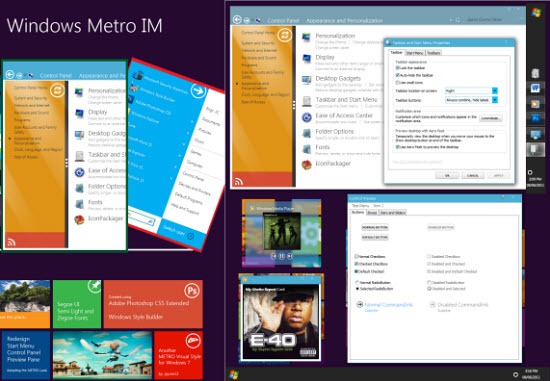This screenshot has width=550, height=381.
Task: Open the Folder Options icon in the large window
Action: coord(306,133)
